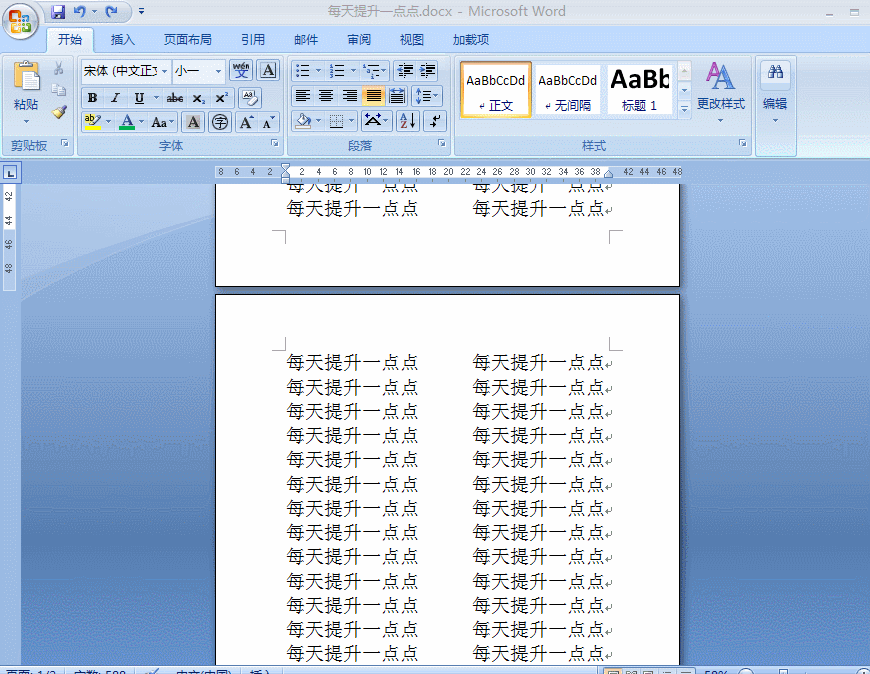Viewport: 870px width, 674px height.
Task: Apply character border (boxed A)
Action: 268,70
